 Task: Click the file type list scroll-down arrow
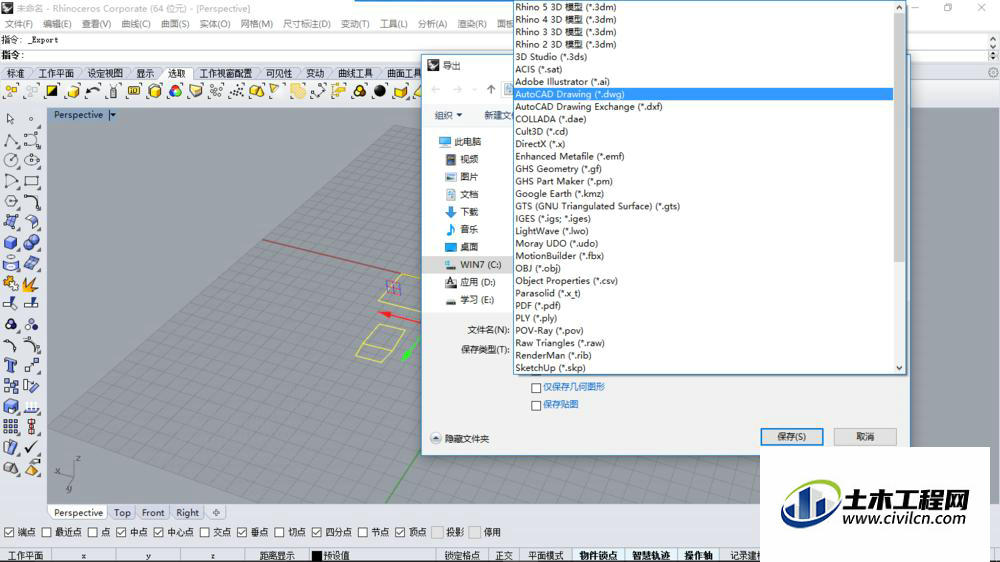(x=899, y=367)
